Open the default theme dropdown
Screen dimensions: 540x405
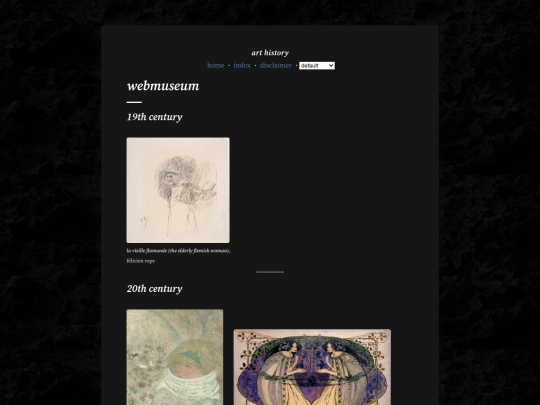[317, 65]
